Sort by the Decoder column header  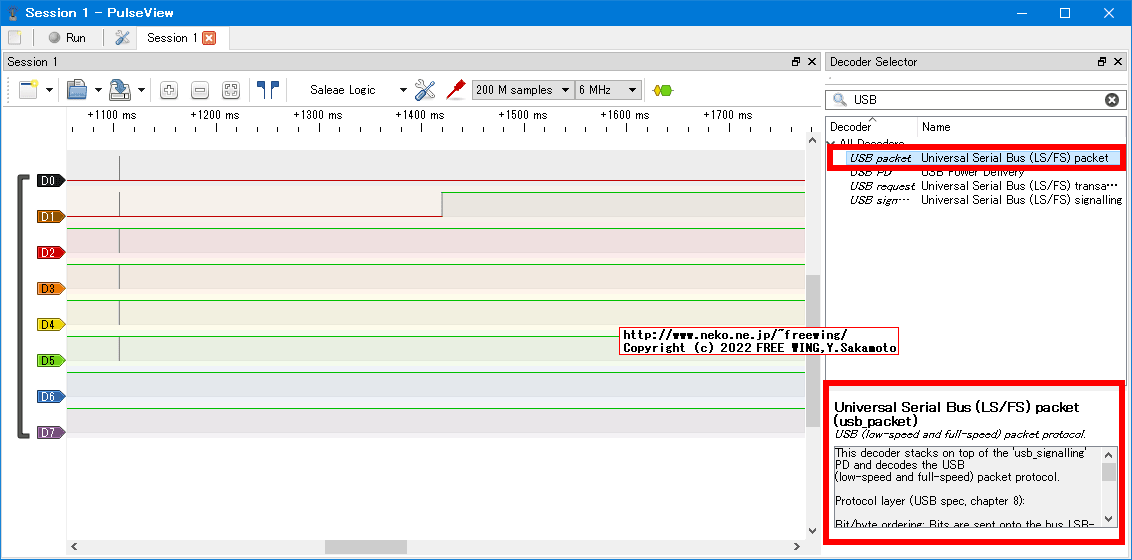[x=871, y=127]
